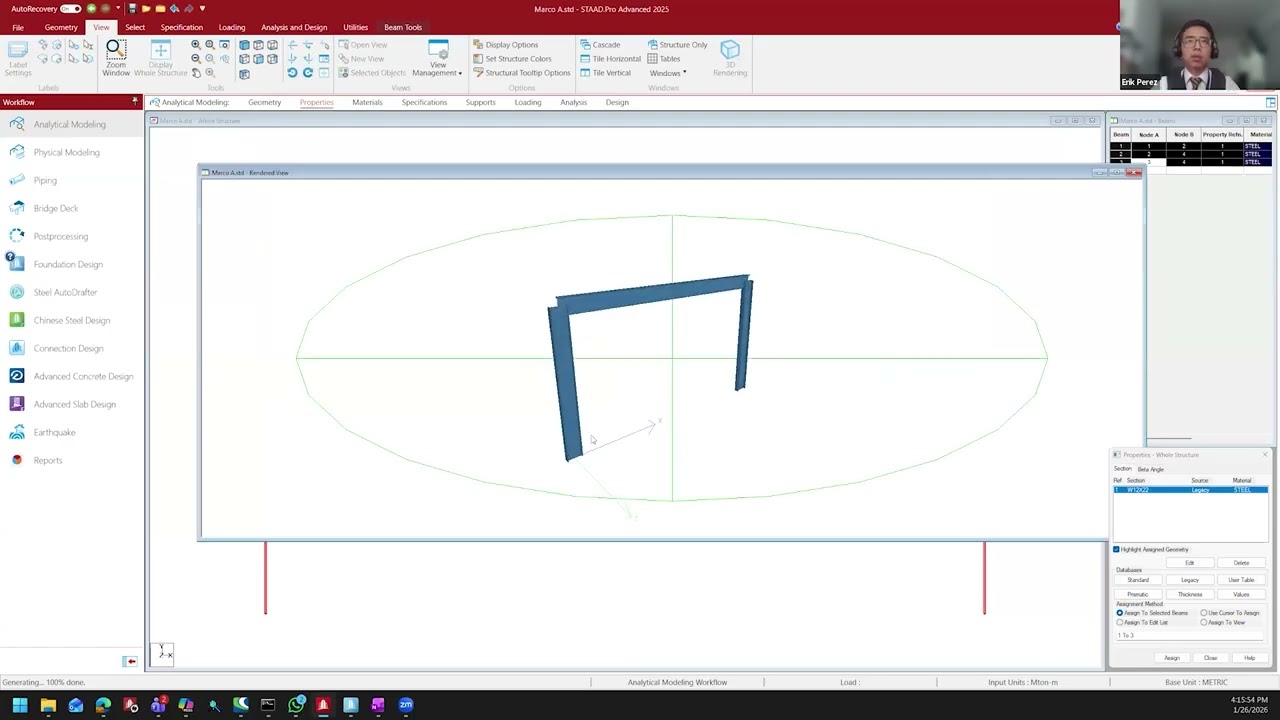
Task: Open the Chinese Steel Design workflow
Action: click(x=72, y=320)
